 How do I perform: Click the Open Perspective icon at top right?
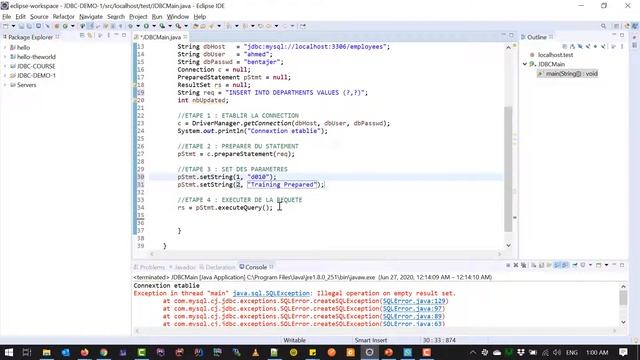(x=617, y=26)
